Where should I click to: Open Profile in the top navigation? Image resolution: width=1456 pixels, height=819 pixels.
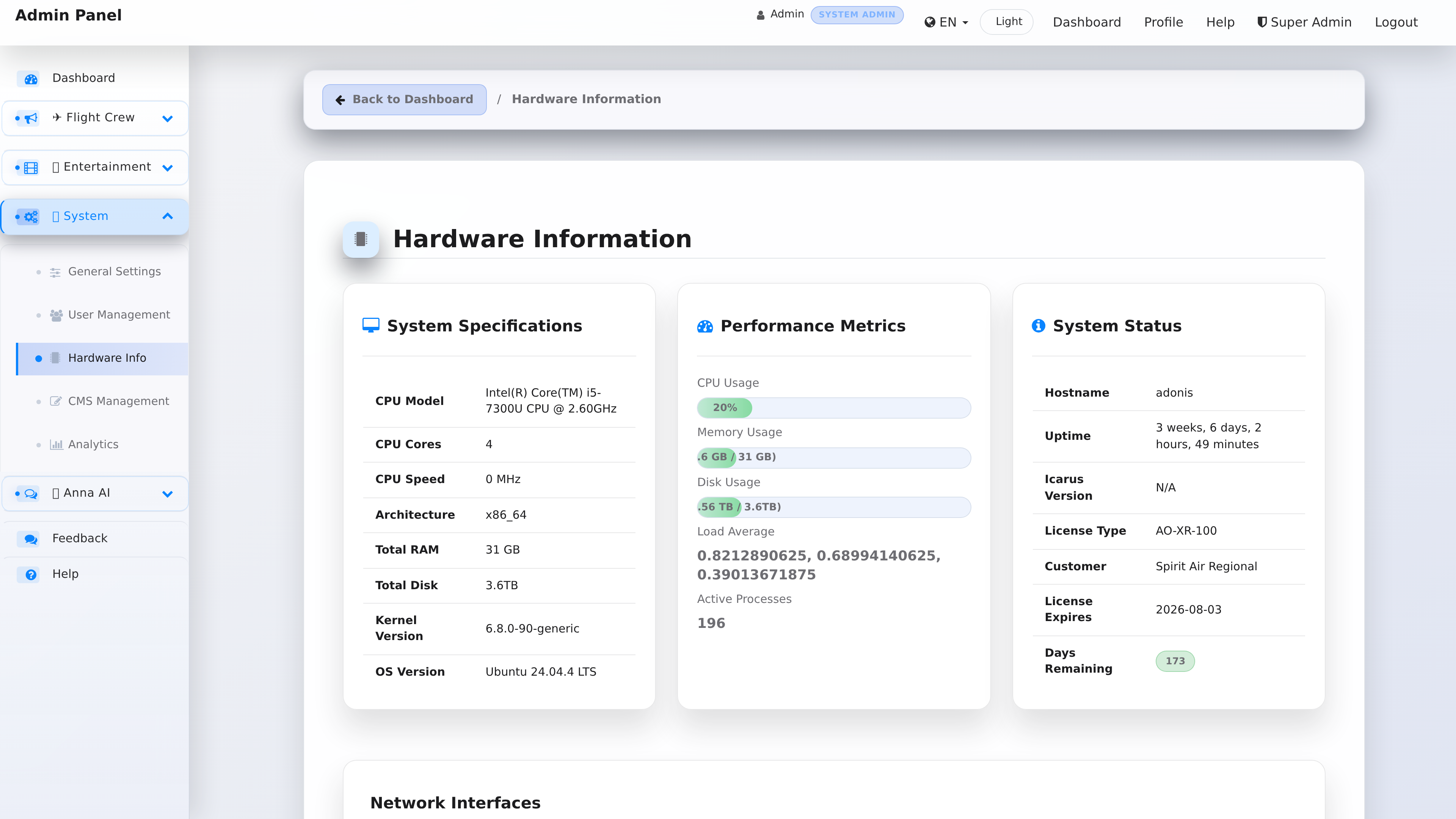(1163, 23)
